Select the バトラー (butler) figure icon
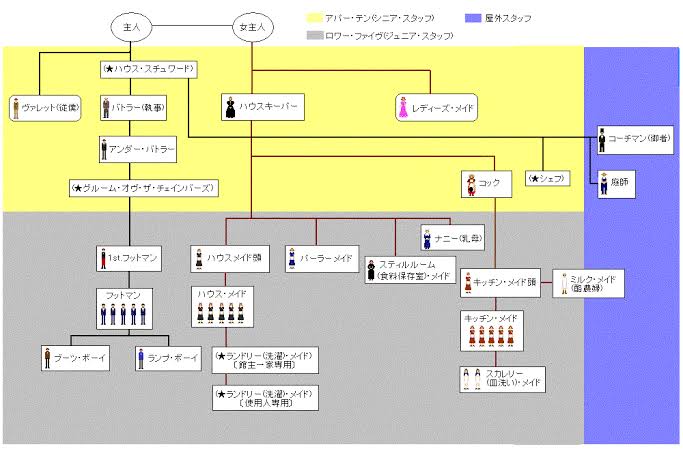This screenshot has height=449, width=683. (107, 107)
